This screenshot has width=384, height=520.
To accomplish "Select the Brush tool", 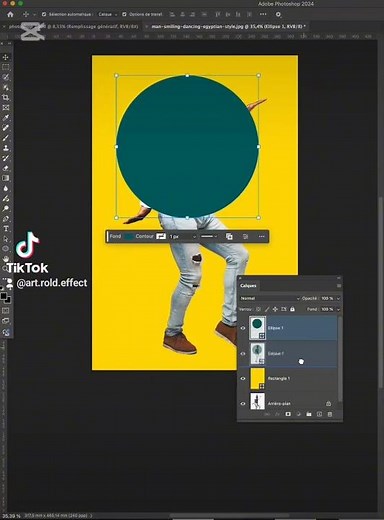I will click(6, 138).
